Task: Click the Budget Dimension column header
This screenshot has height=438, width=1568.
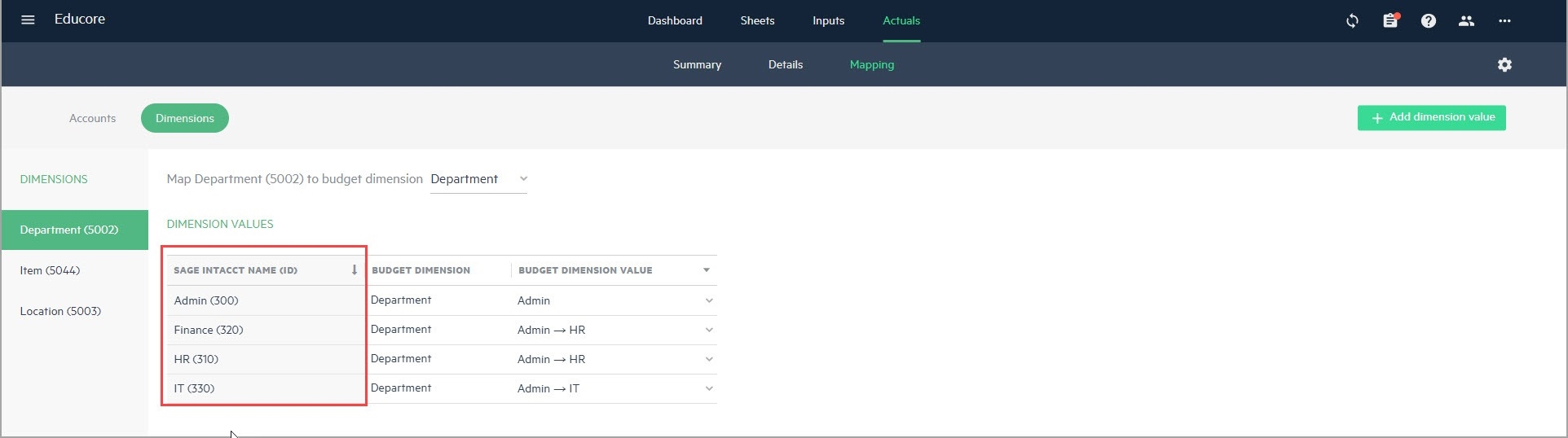Action: pos(421,270)
